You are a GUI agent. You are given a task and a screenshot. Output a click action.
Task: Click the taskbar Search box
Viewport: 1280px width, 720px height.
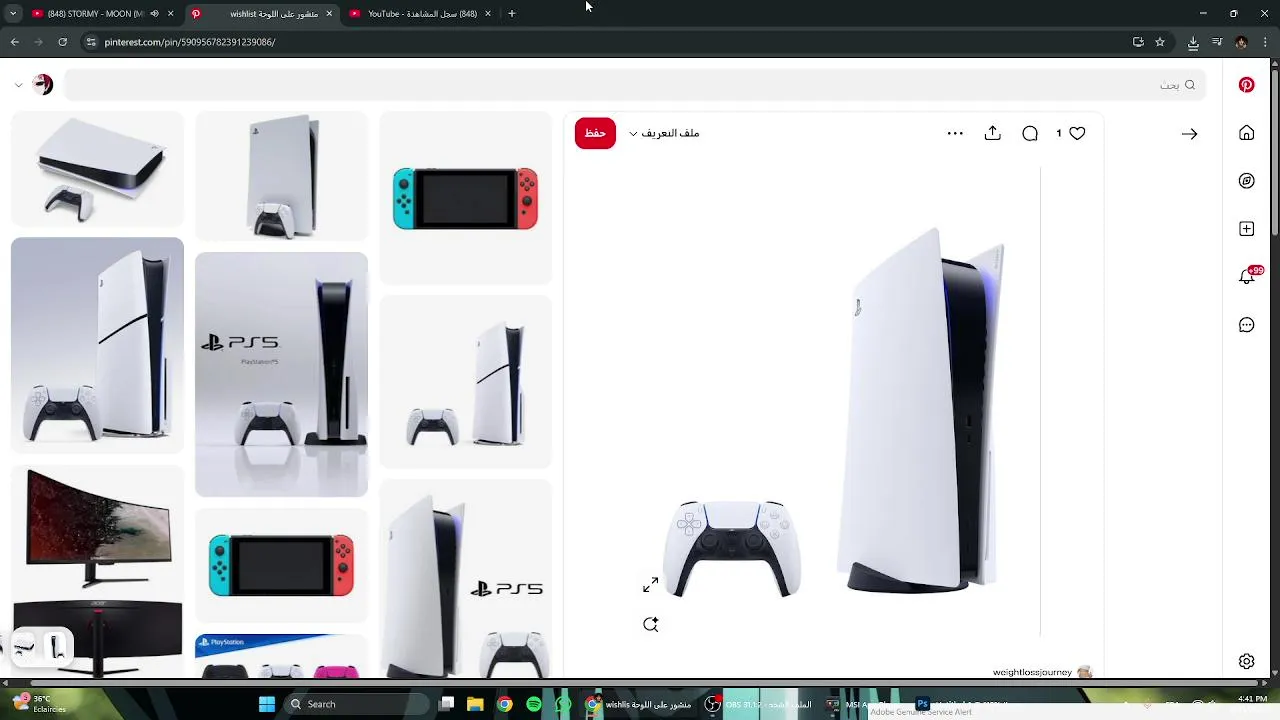click(355, 704)
